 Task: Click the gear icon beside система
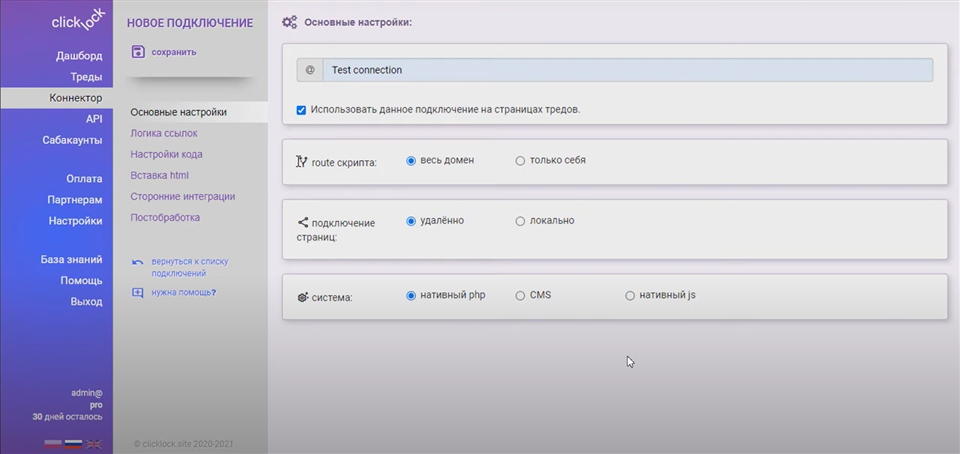click(302, 297)
